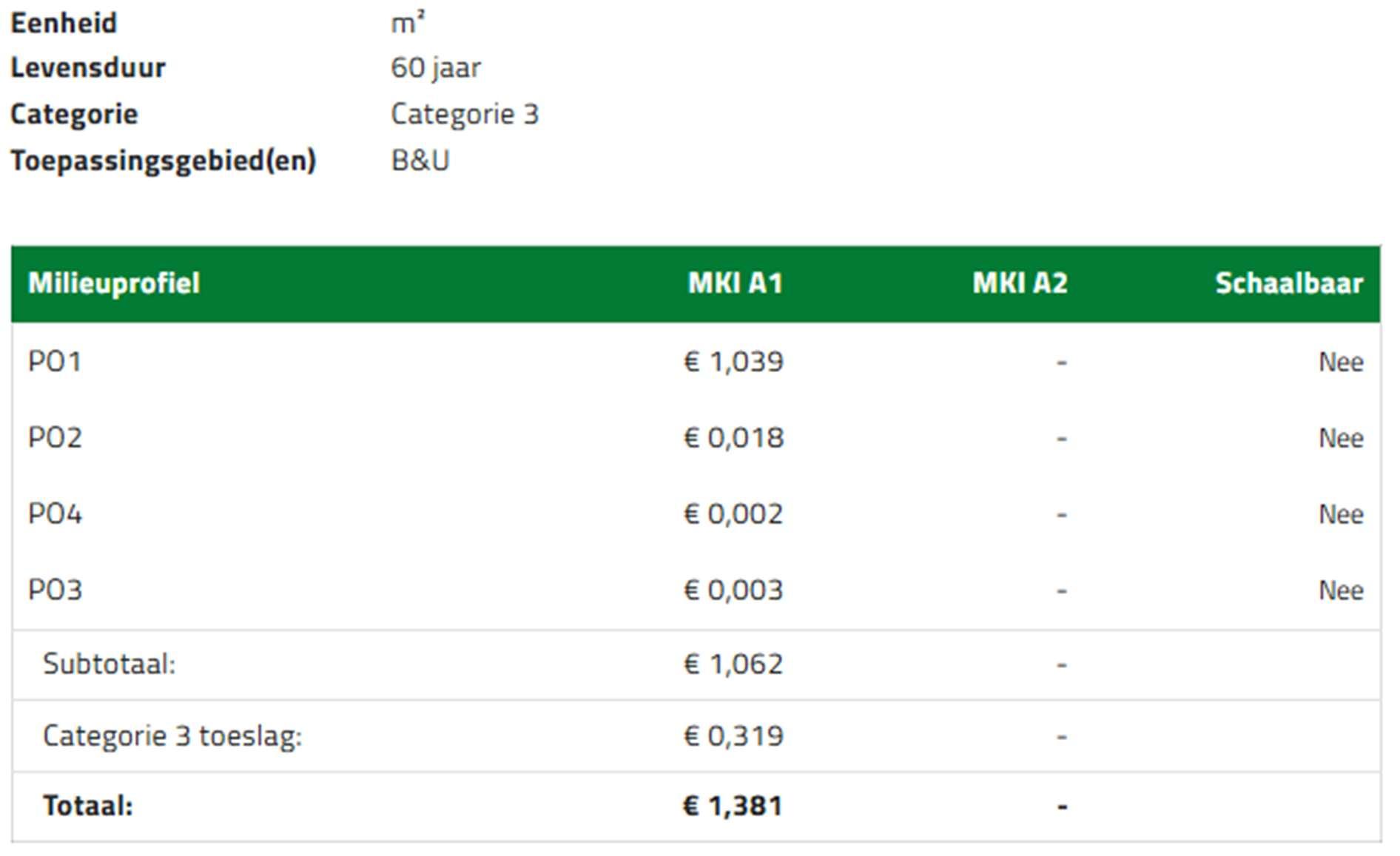Click the Categorie 3 toeslag label
1400x856 pixels.
(x=172, y=736)
